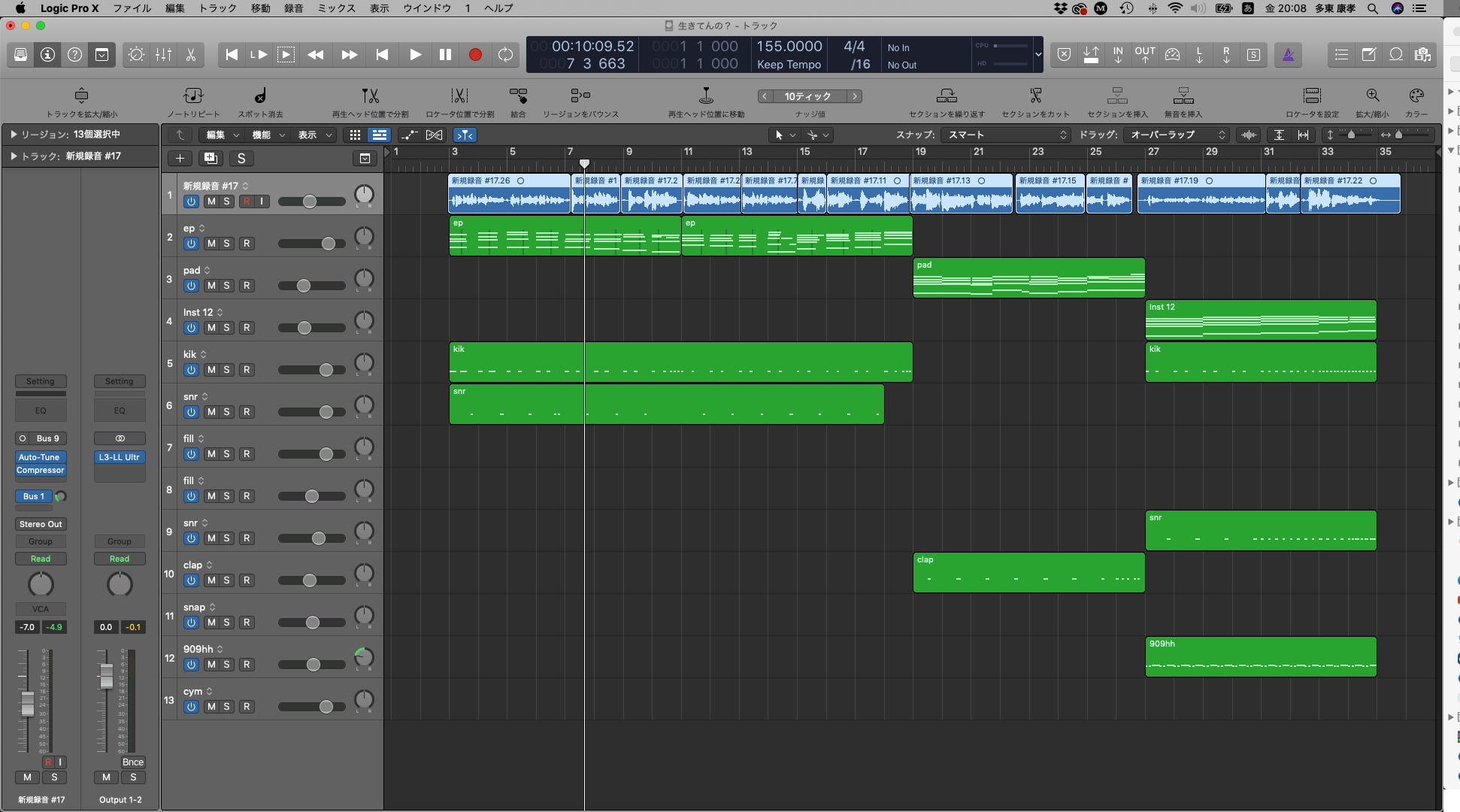This screenshot has height=812, width=1460.
Task: Open the Colors palette toolbar icon
Action: 1416,96
